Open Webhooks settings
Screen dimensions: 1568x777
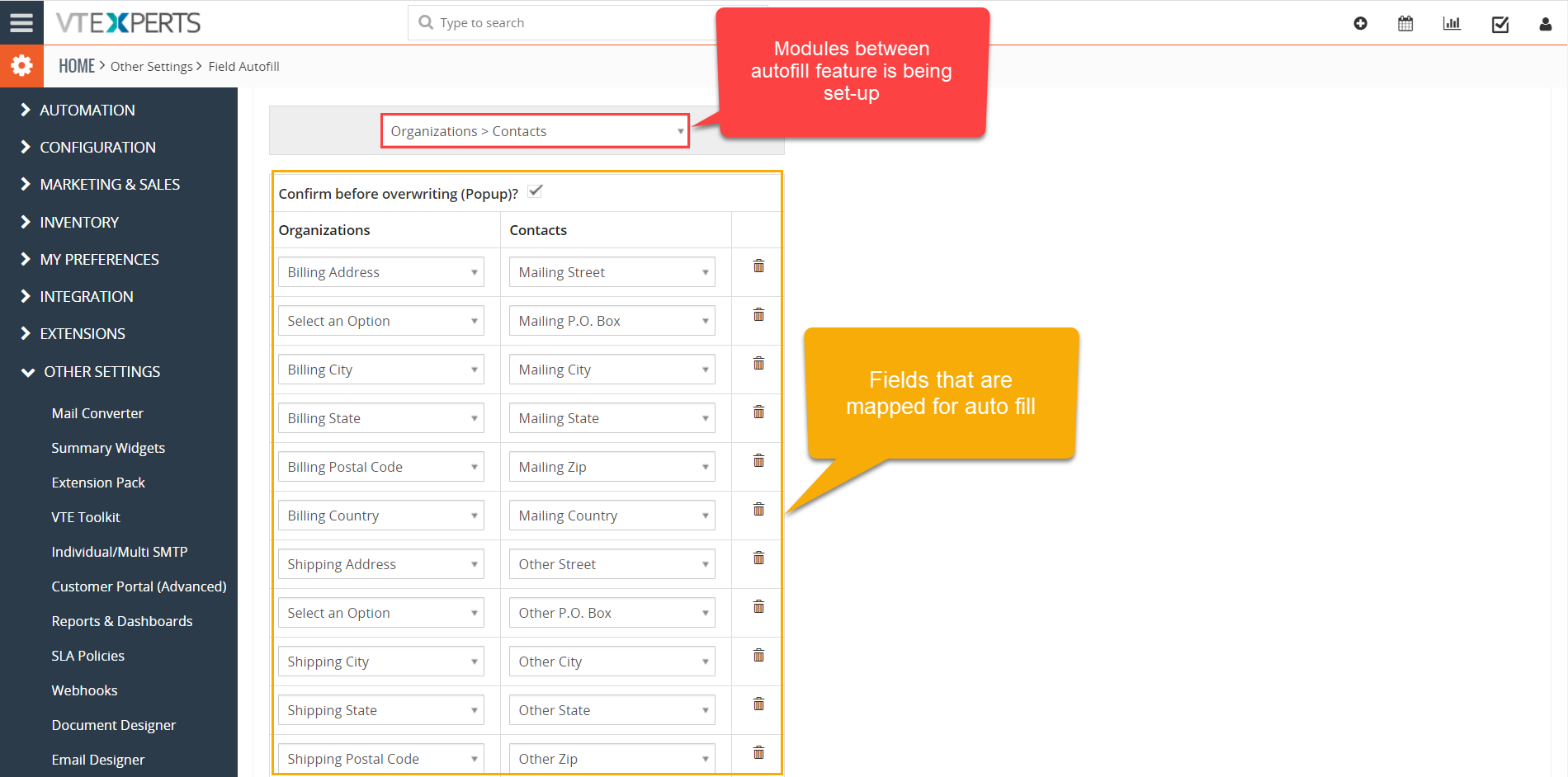click(84, 690)
